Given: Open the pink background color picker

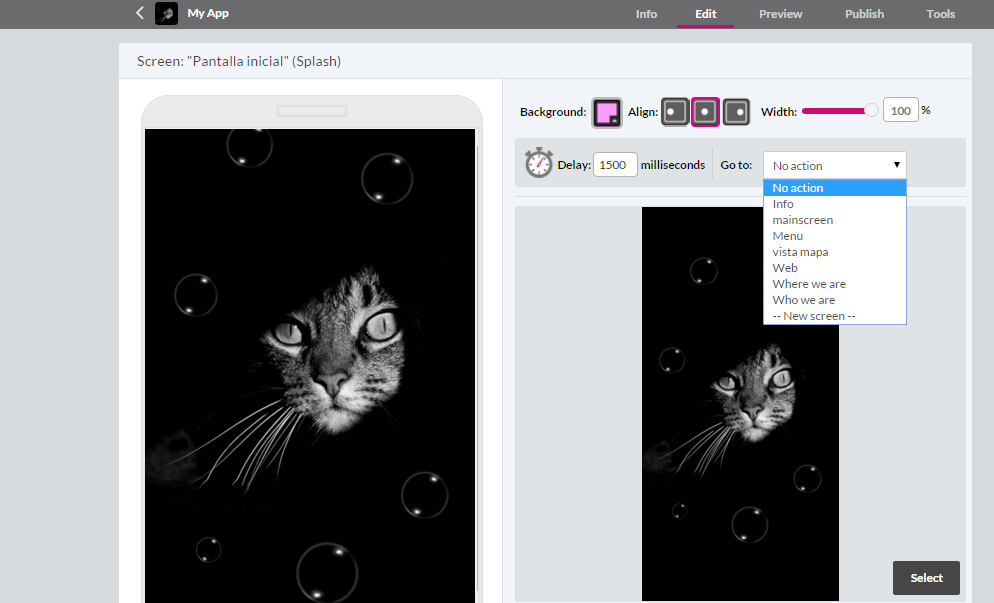Looking at the screenshot, I should [607, 113].
